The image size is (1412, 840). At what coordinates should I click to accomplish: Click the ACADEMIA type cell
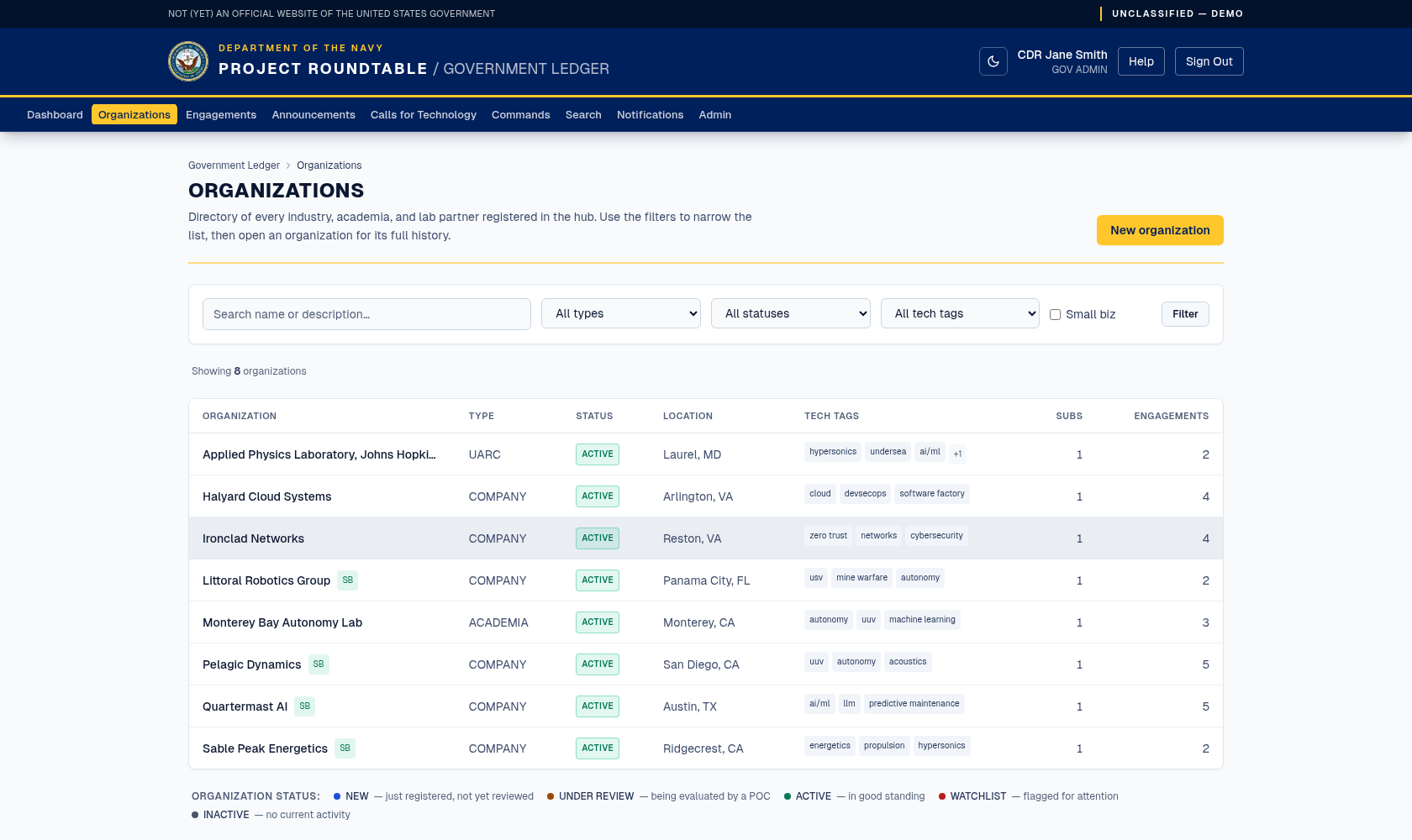coord(498,622)
